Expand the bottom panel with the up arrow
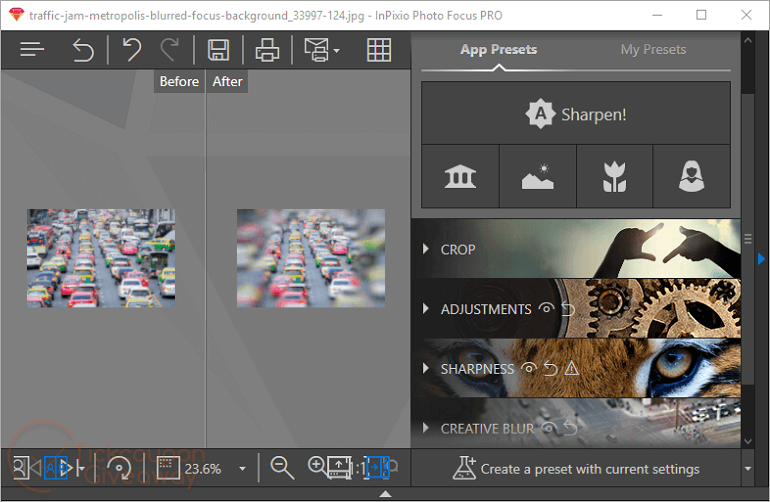 pyautogui.click(x=385, y=494)
